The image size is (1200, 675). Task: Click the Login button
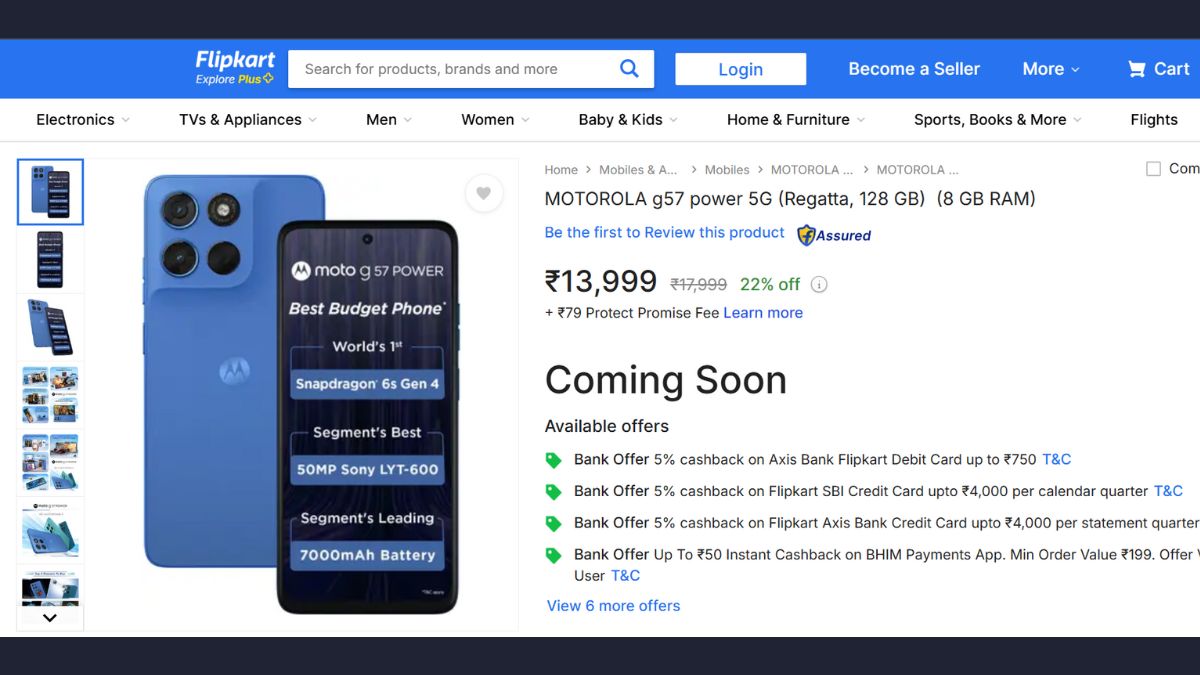[740, 69]
